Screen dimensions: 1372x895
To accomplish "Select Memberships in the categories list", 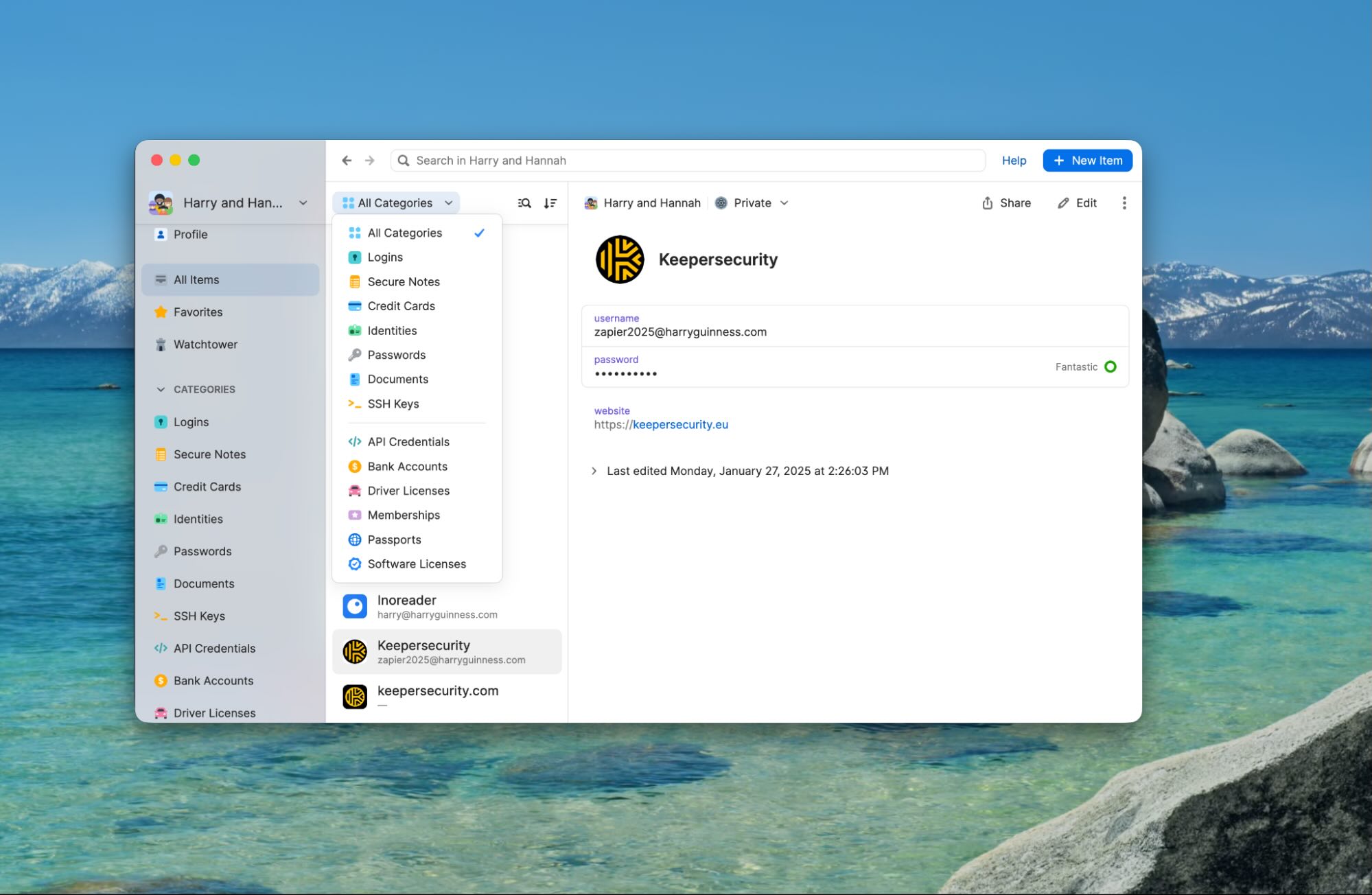I will tap(404, 515).
